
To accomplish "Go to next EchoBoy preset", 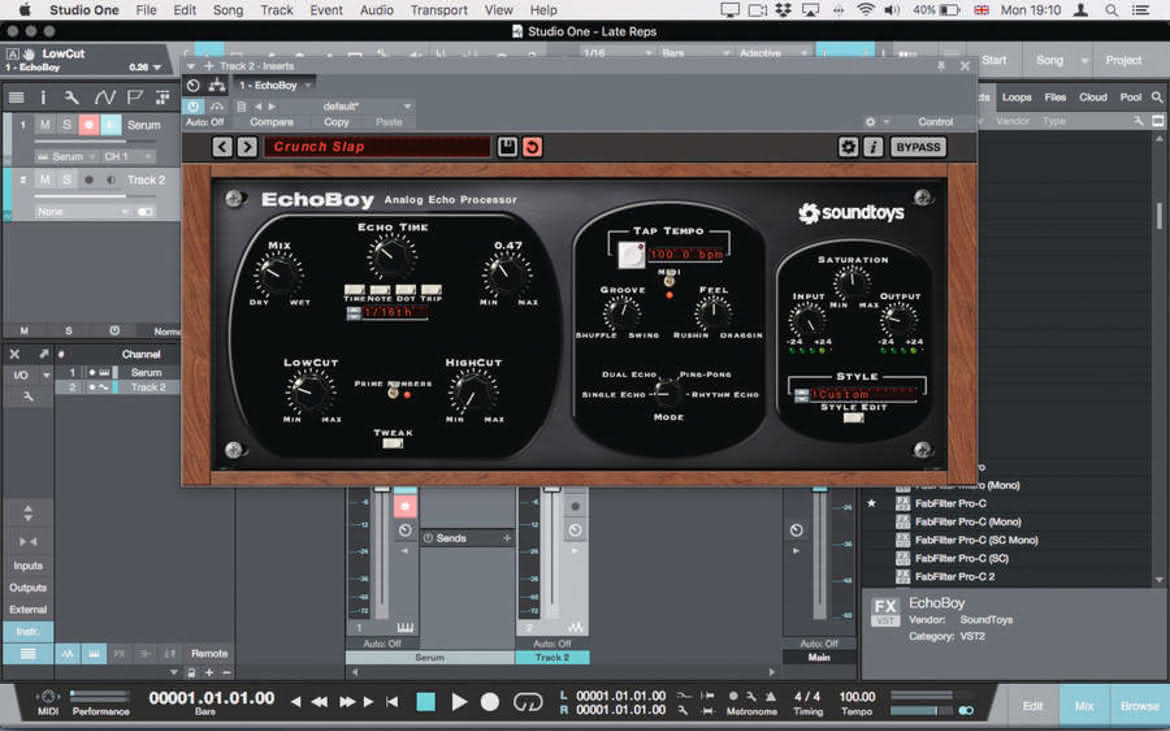I will (x=247, y=147).
